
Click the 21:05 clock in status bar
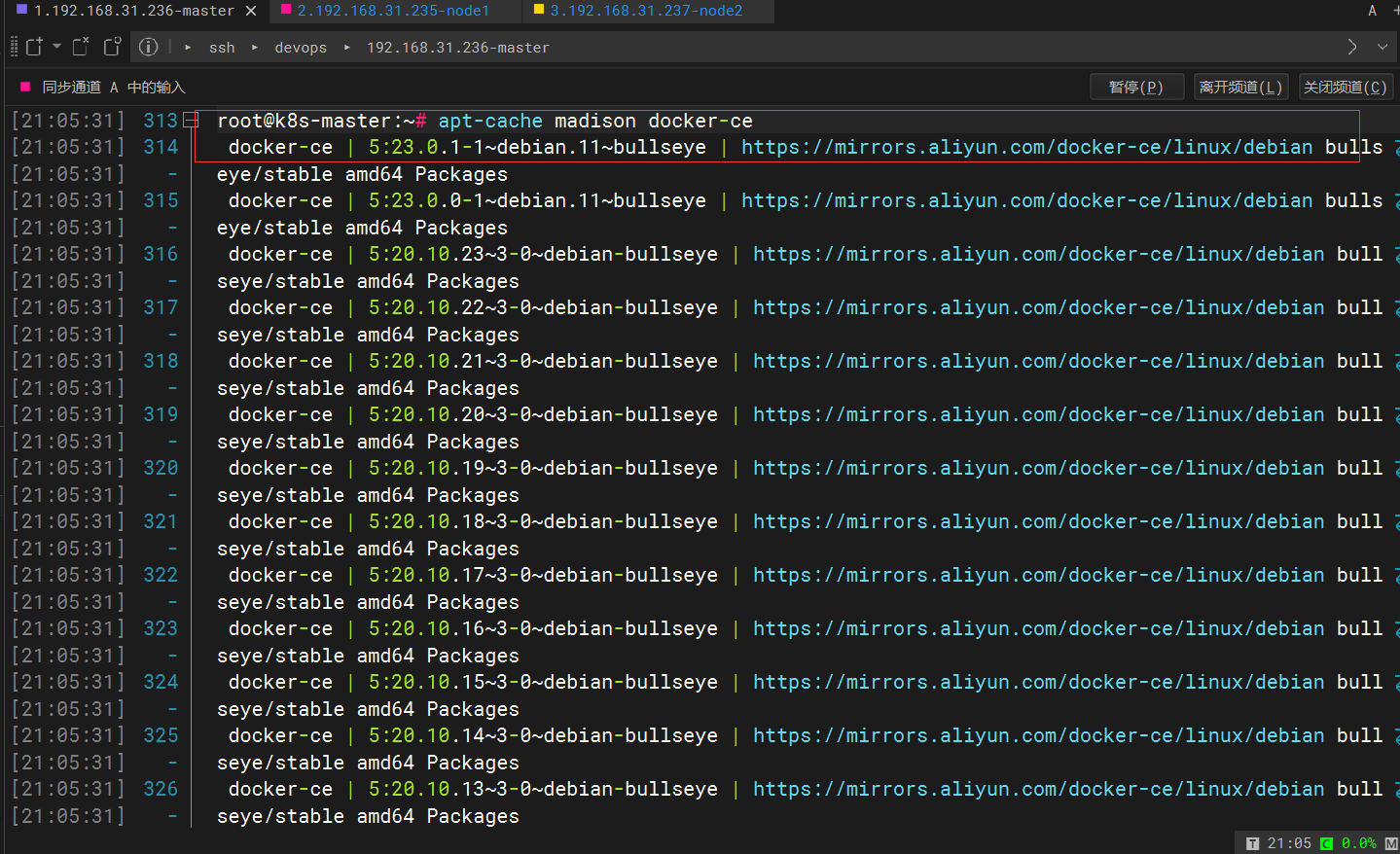pyautogui.click(x=1289, y=843)
